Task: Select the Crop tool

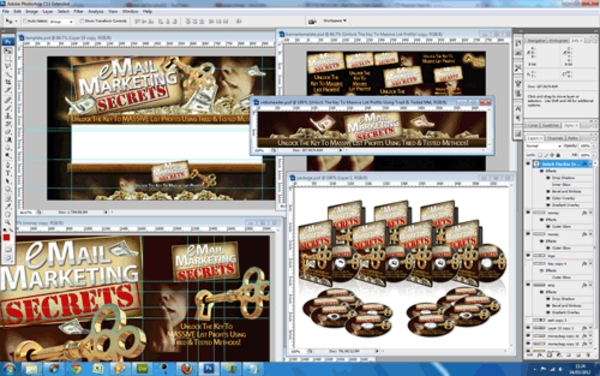Action: pos(8,82)
